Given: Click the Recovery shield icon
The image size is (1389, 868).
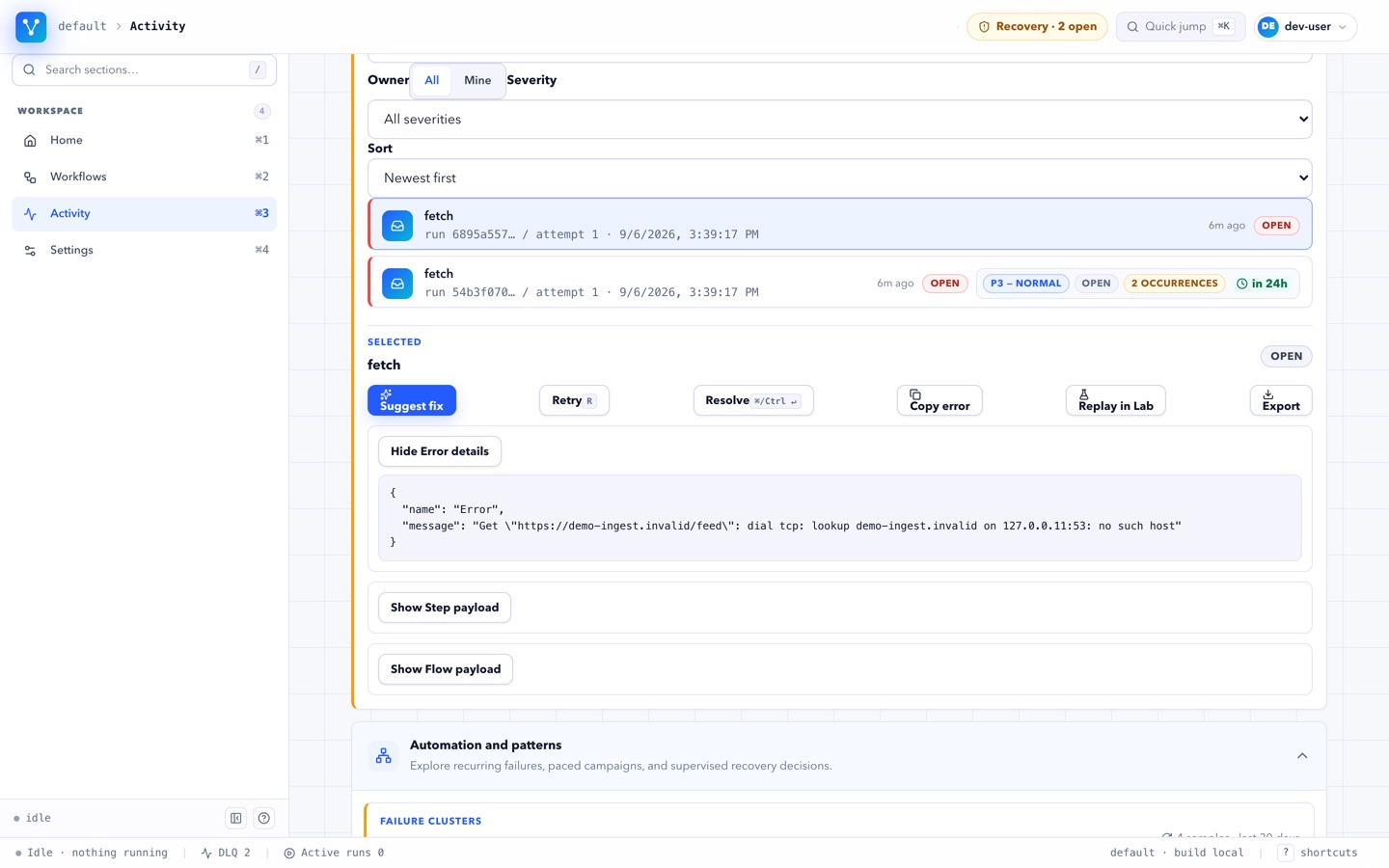Looking at the screenshot, I should click(x=984, y=27).
